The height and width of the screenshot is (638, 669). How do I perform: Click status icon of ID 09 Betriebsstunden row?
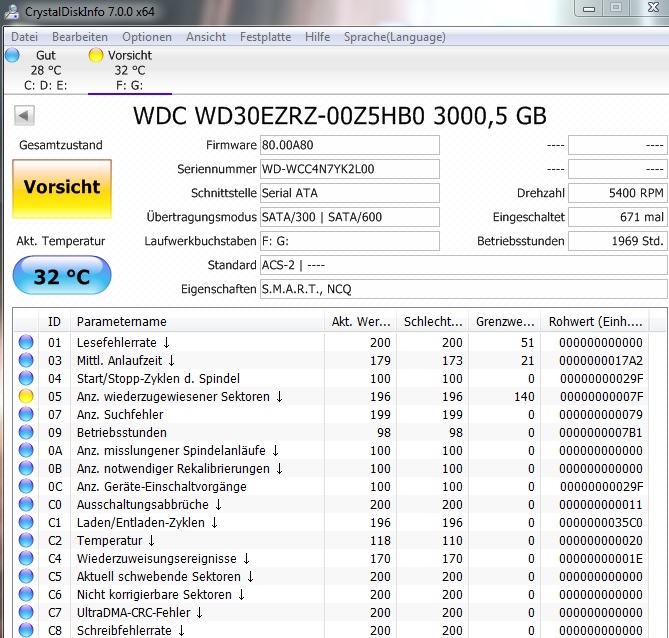(26, 432)
